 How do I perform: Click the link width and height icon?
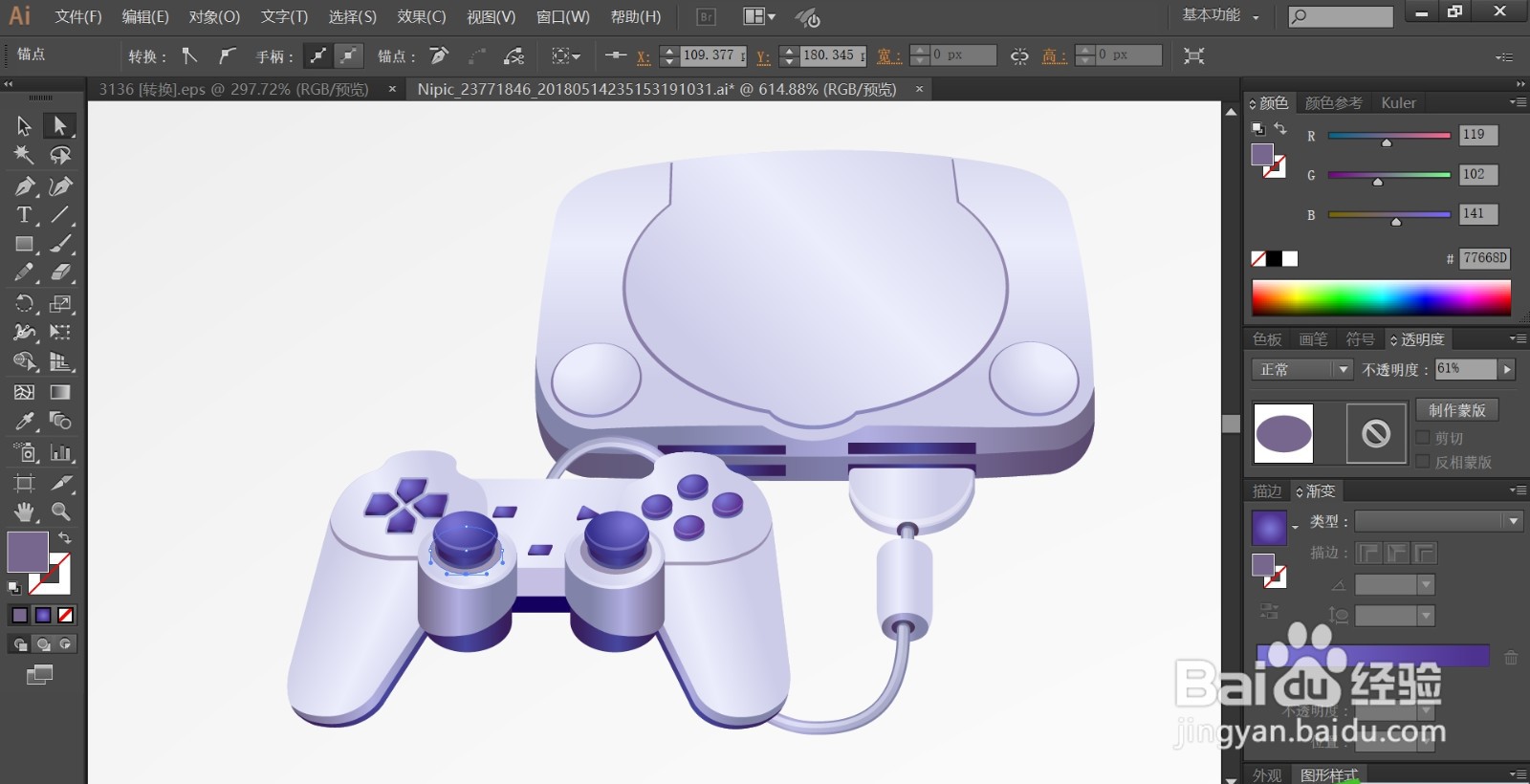[x=1019, y=56]
